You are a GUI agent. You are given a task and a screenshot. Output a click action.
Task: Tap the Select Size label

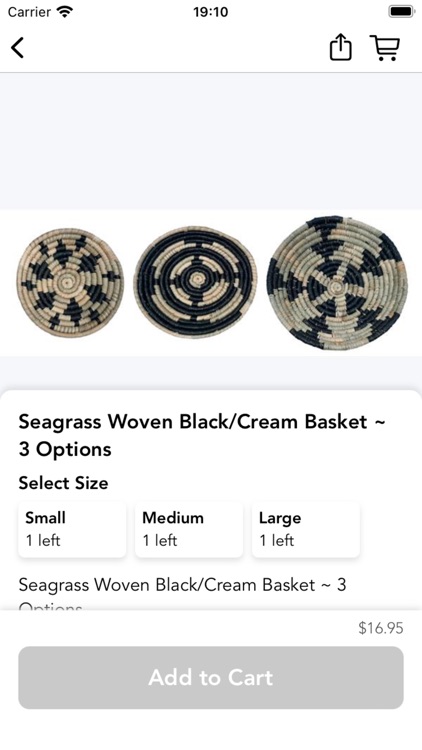tap(63, 483)
